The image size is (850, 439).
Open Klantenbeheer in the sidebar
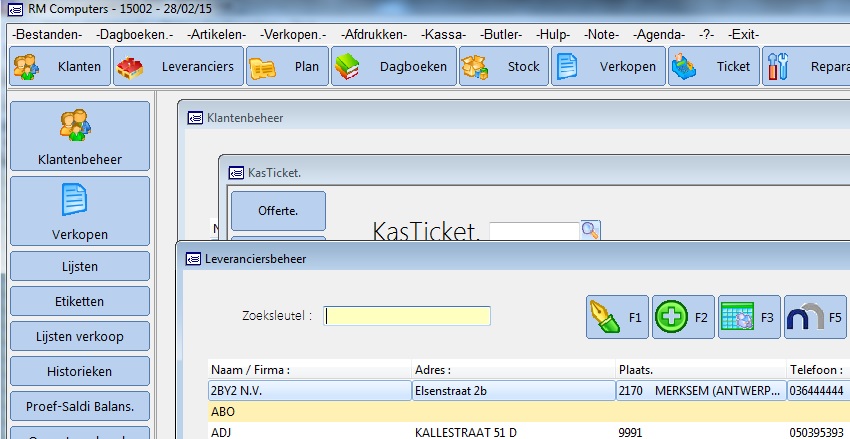pos(80,135)
